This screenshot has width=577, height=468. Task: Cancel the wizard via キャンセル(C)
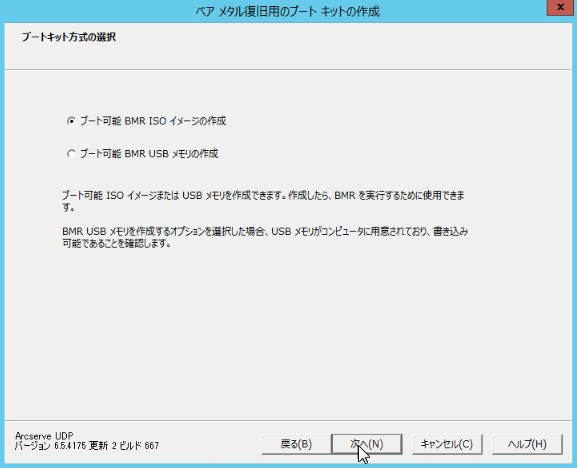pos(447,444)
